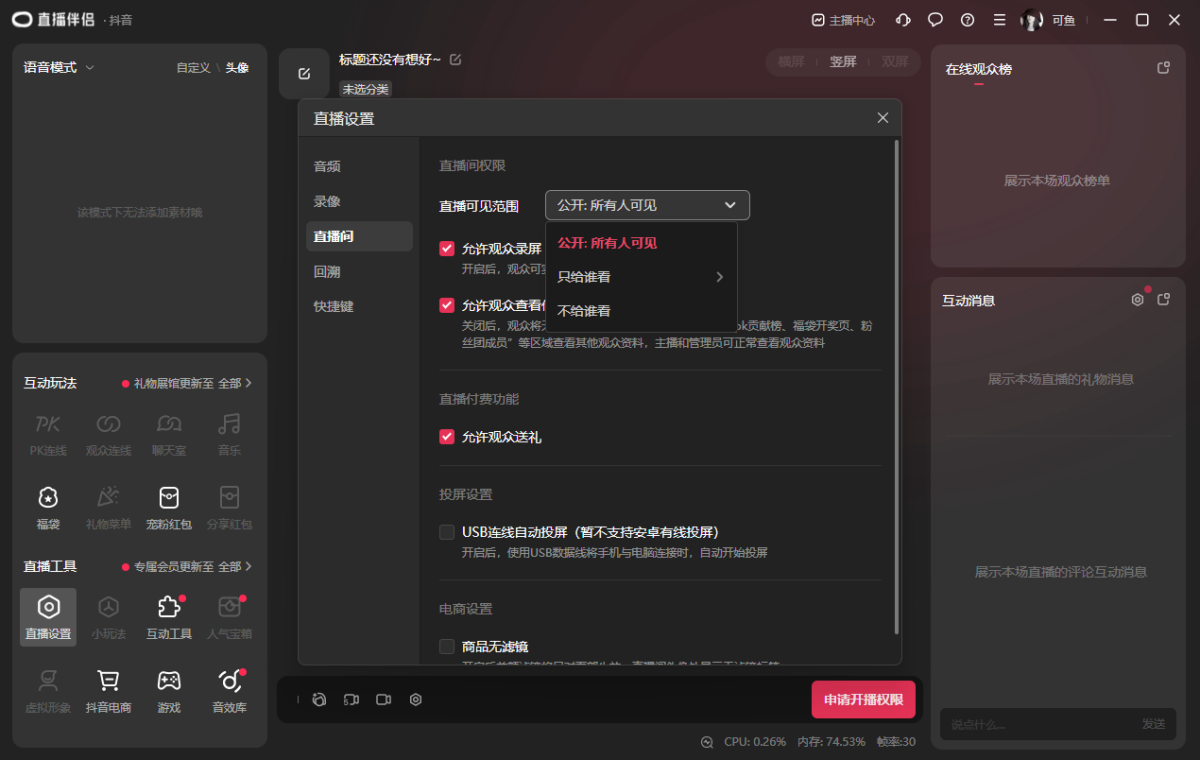
Task: Open the 音效库 sound effects library
Action: 229,690
